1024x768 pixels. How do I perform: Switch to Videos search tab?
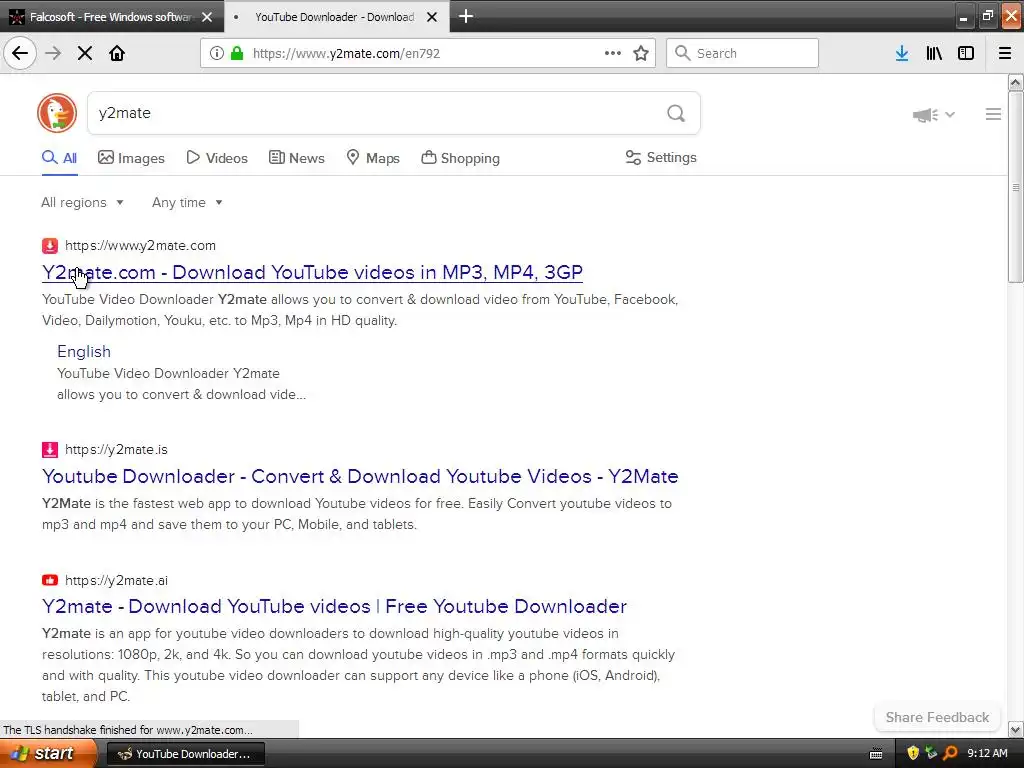tap(217, 158)
